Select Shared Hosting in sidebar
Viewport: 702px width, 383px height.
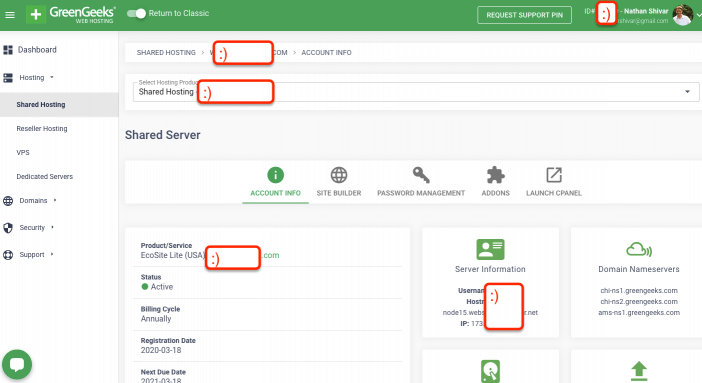[41, 104]
